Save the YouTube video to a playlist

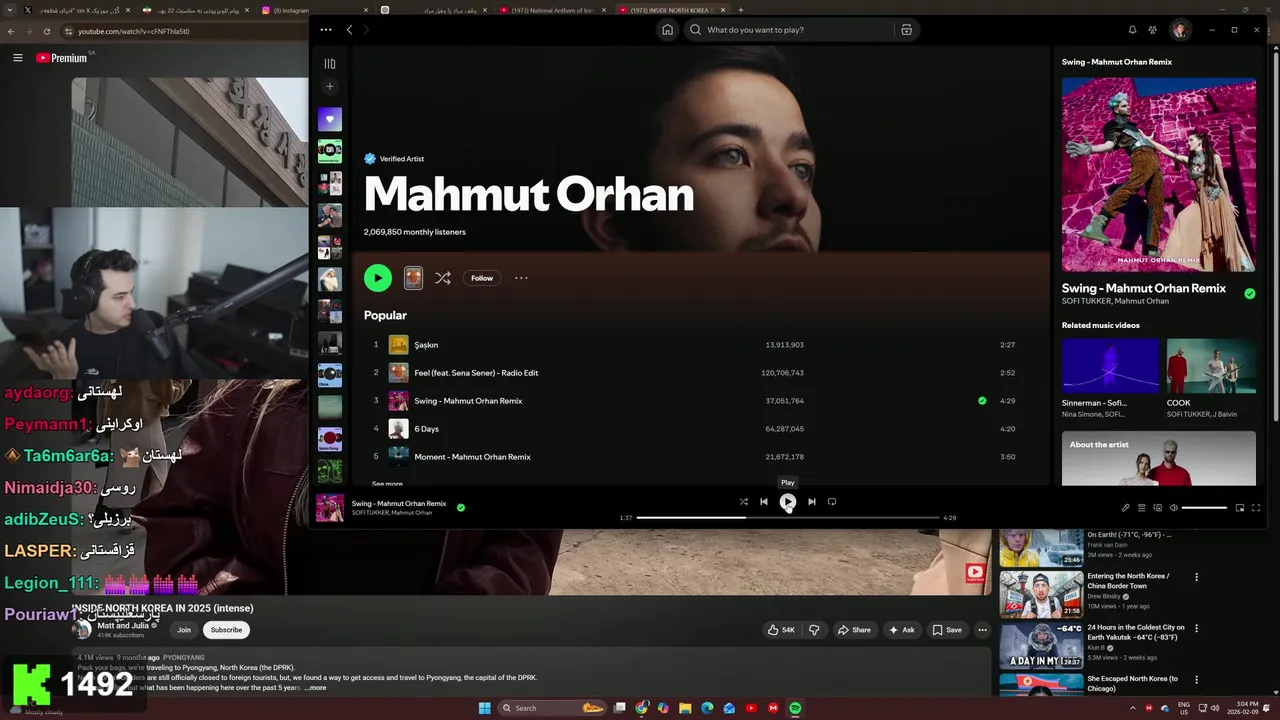(947, 630)
